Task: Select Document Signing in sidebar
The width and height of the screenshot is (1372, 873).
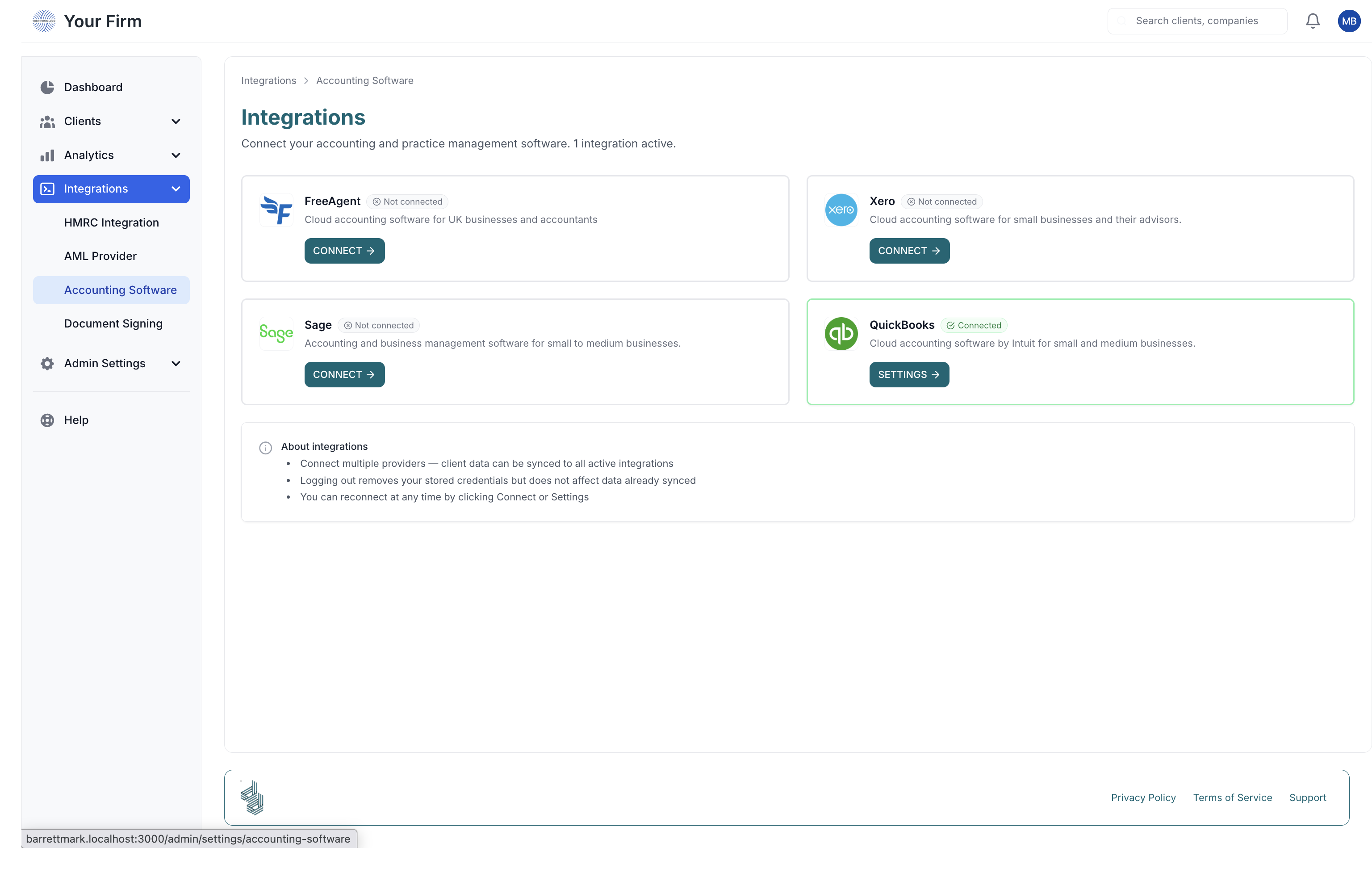Action: tap(113, 323)
